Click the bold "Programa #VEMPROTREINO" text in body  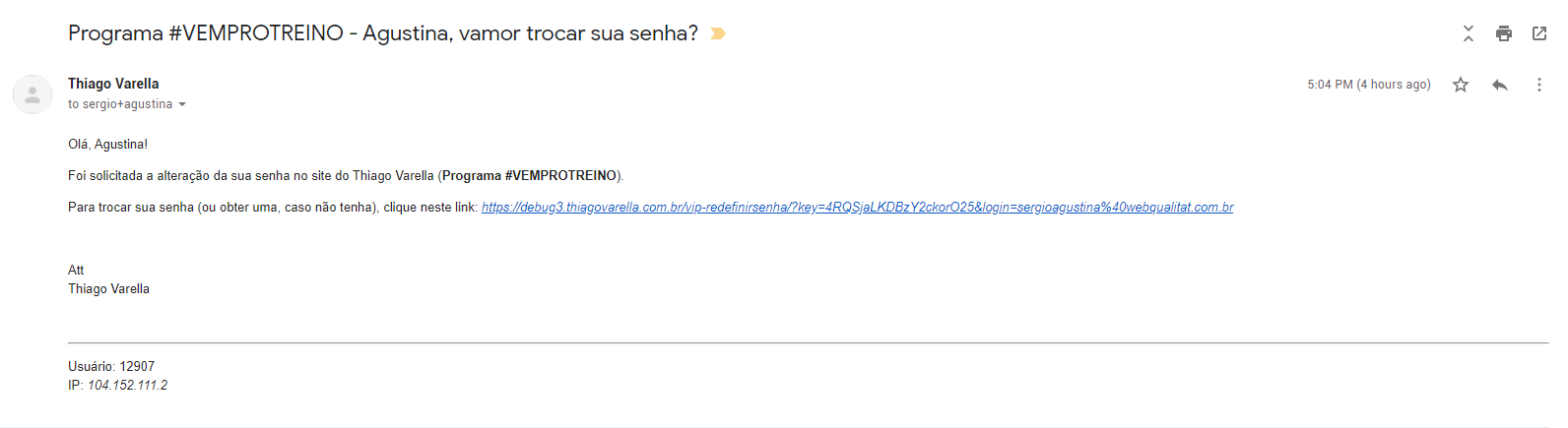(x=529, y=176)
